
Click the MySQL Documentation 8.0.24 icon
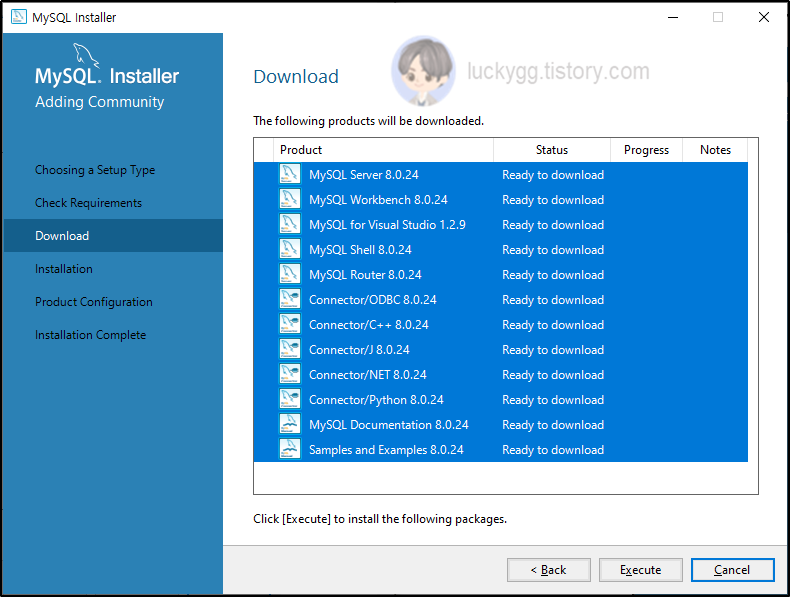coord(290,425)
